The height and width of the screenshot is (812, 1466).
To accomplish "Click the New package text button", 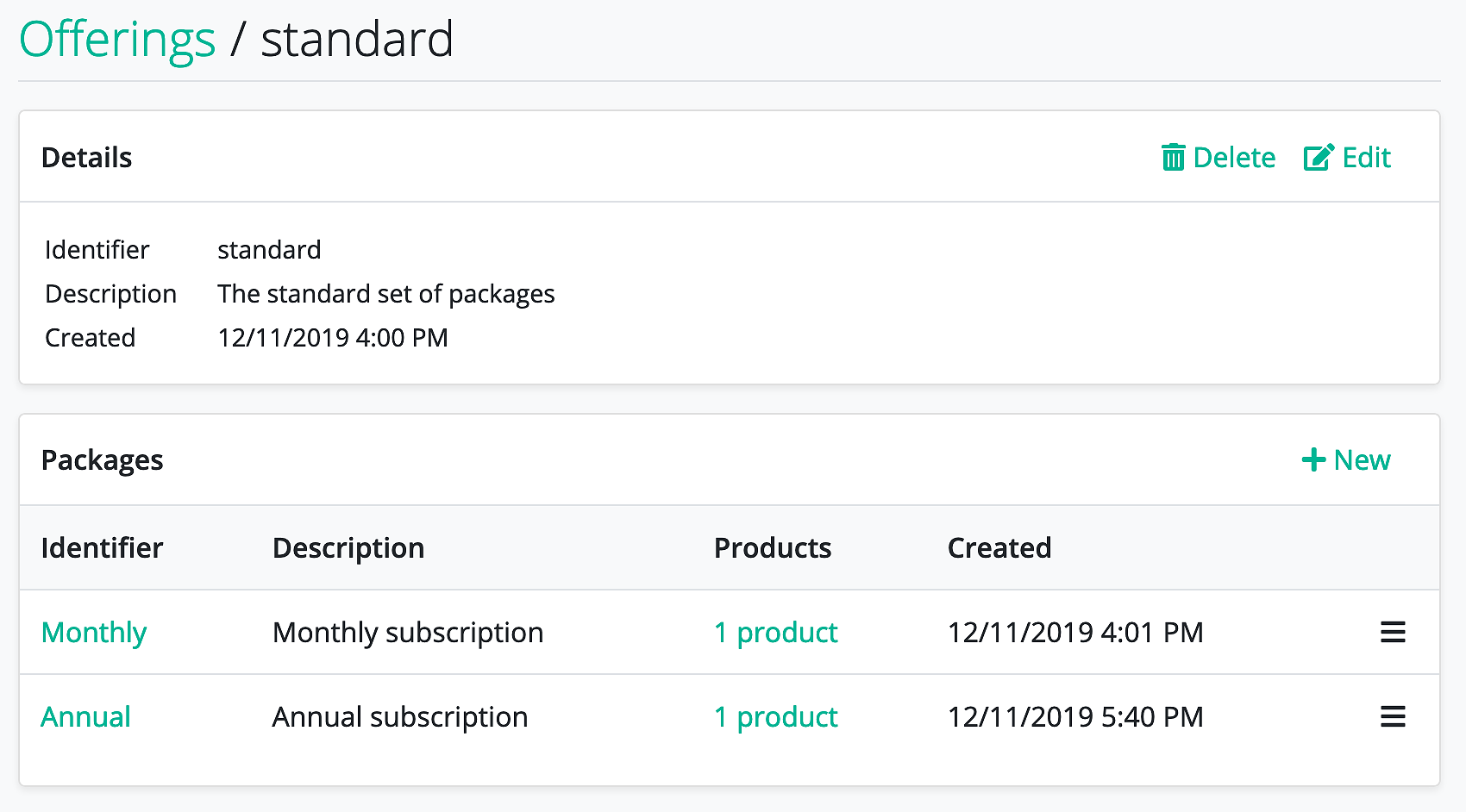I will [1362, 460].
